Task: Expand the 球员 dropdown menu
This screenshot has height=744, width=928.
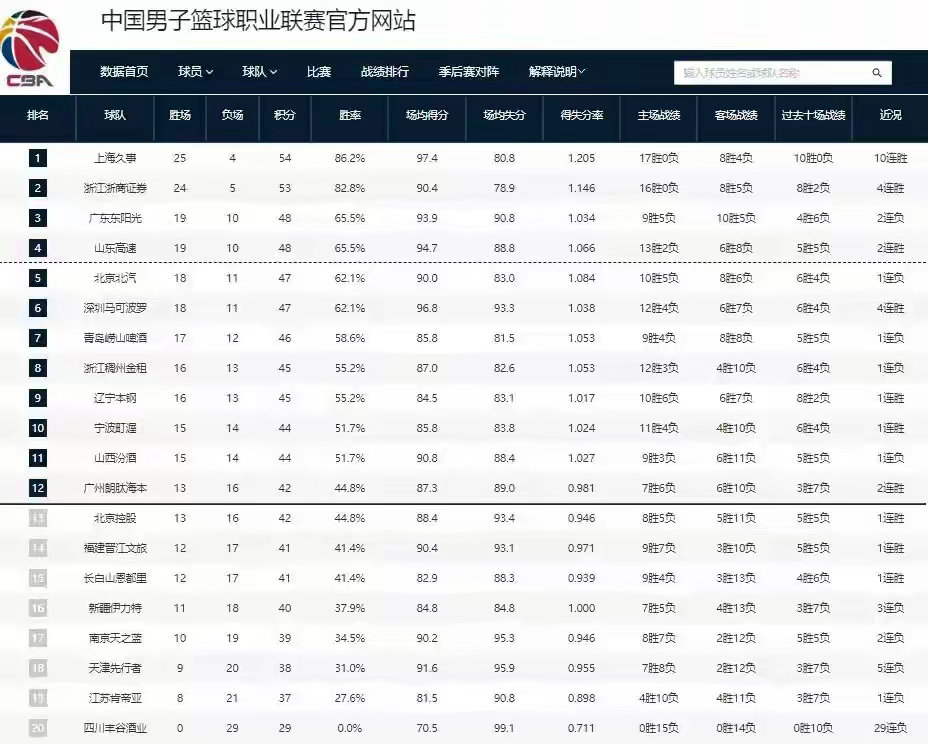Action: click(x=195, y=72)
